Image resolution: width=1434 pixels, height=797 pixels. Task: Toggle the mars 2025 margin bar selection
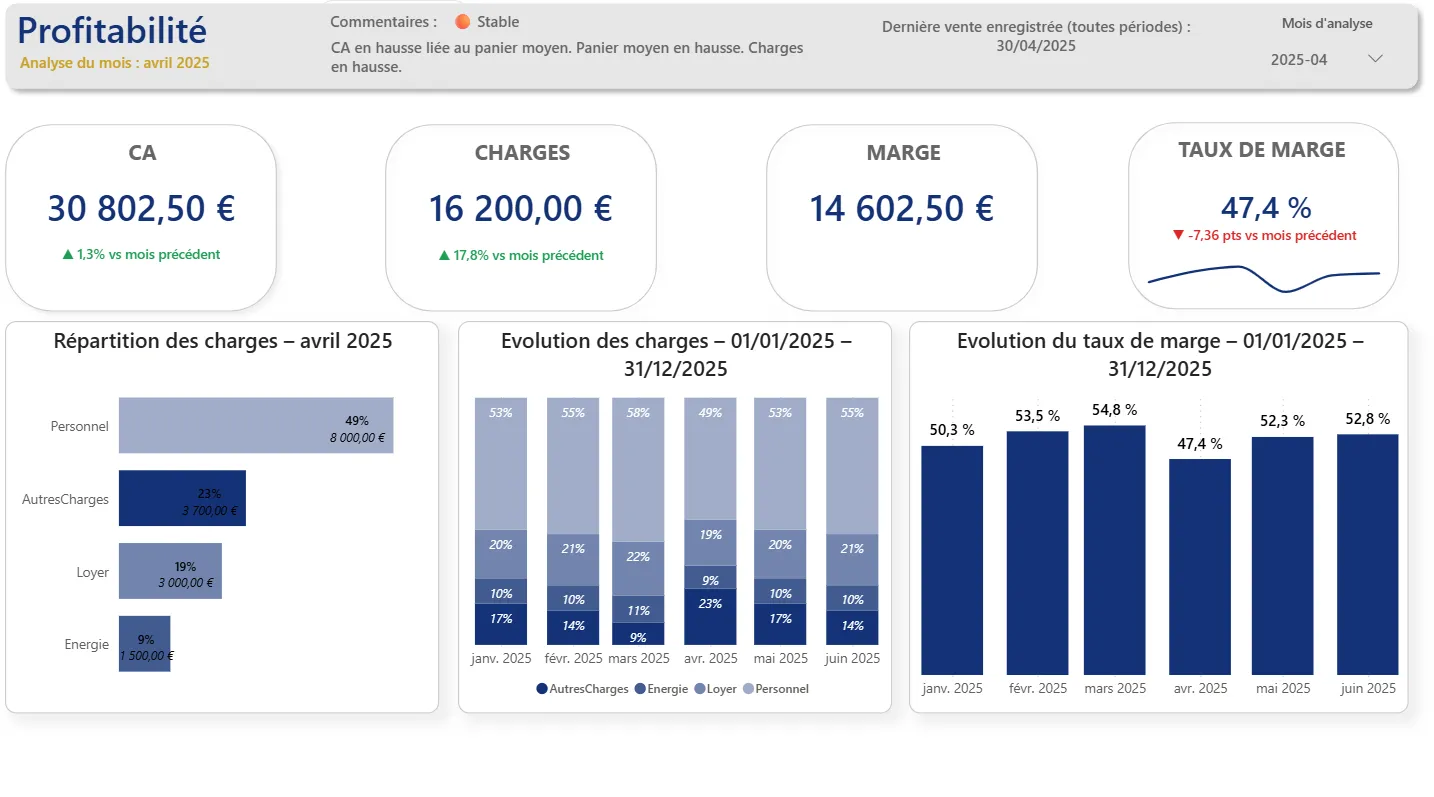1115,545
